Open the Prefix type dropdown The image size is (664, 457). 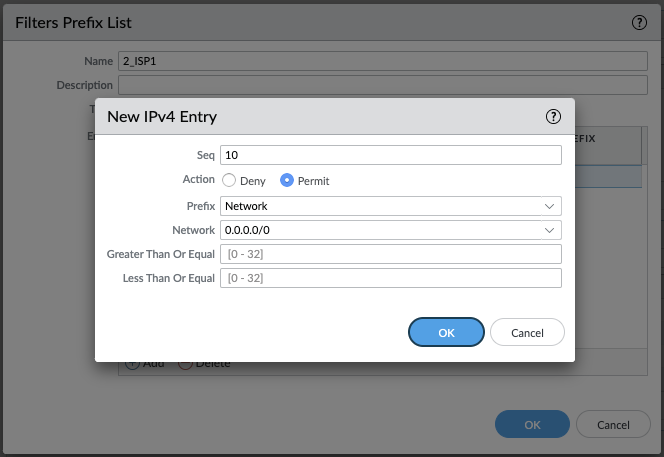coord(390,206)
